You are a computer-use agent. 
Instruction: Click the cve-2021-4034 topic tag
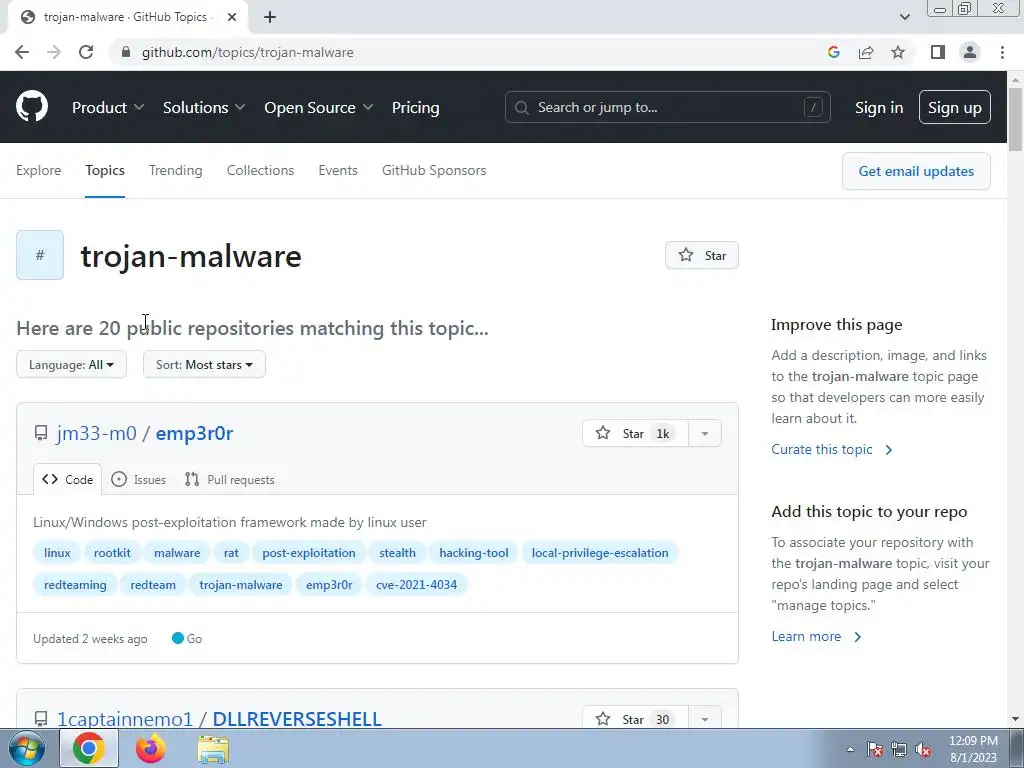click(x=417, y=584)
